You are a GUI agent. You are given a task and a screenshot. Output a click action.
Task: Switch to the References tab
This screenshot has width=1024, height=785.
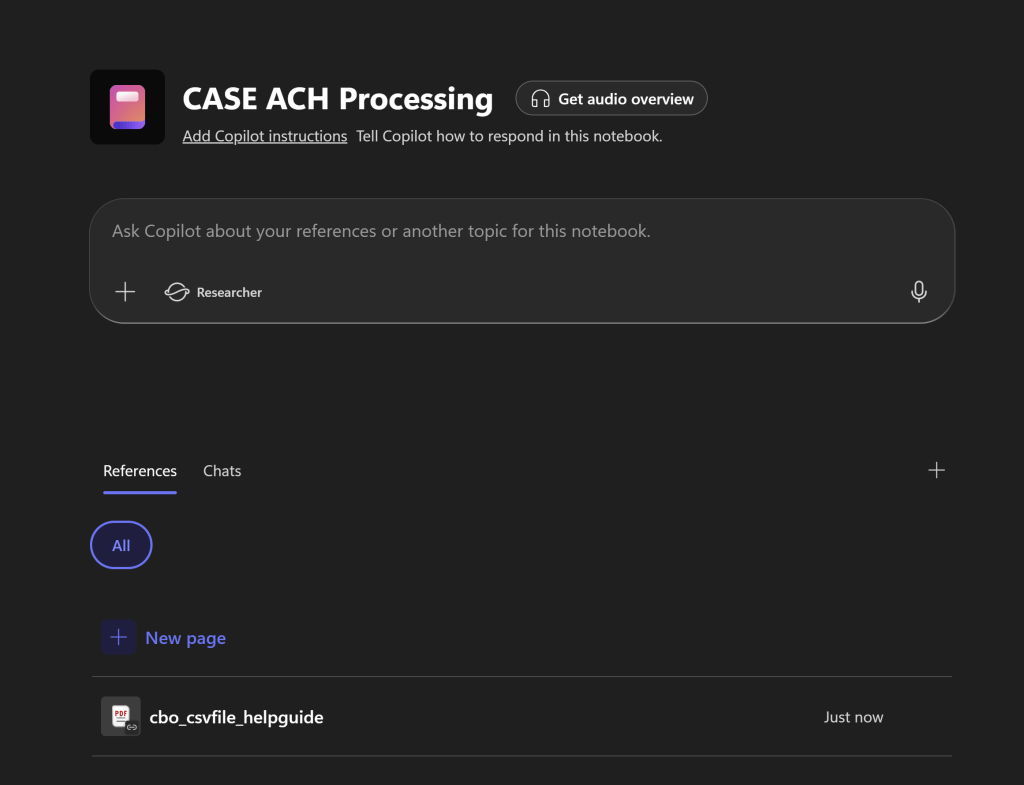pyautogui.click(x=140, y=471)
